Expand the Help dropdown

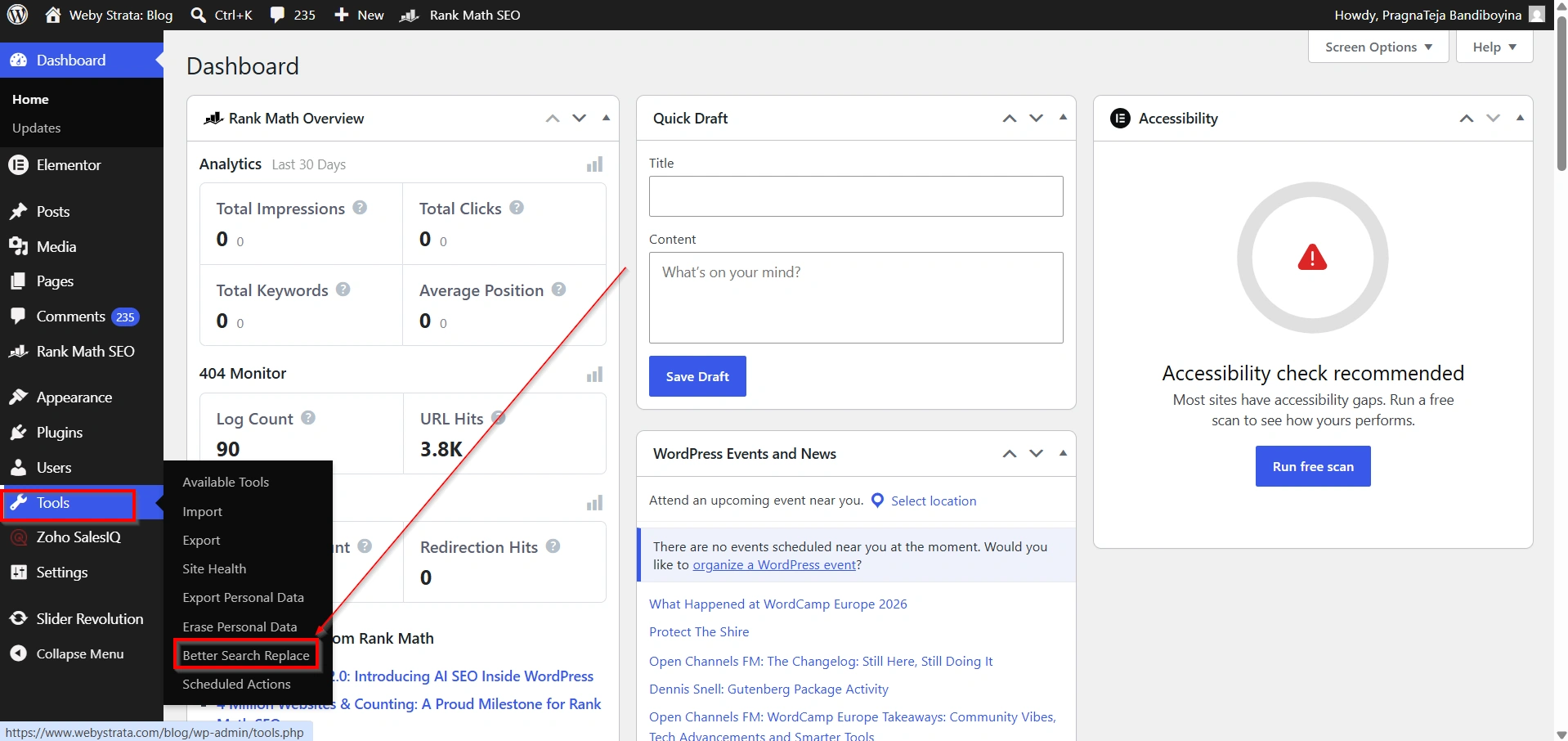pyautogui.click(x=1494, y=47)
